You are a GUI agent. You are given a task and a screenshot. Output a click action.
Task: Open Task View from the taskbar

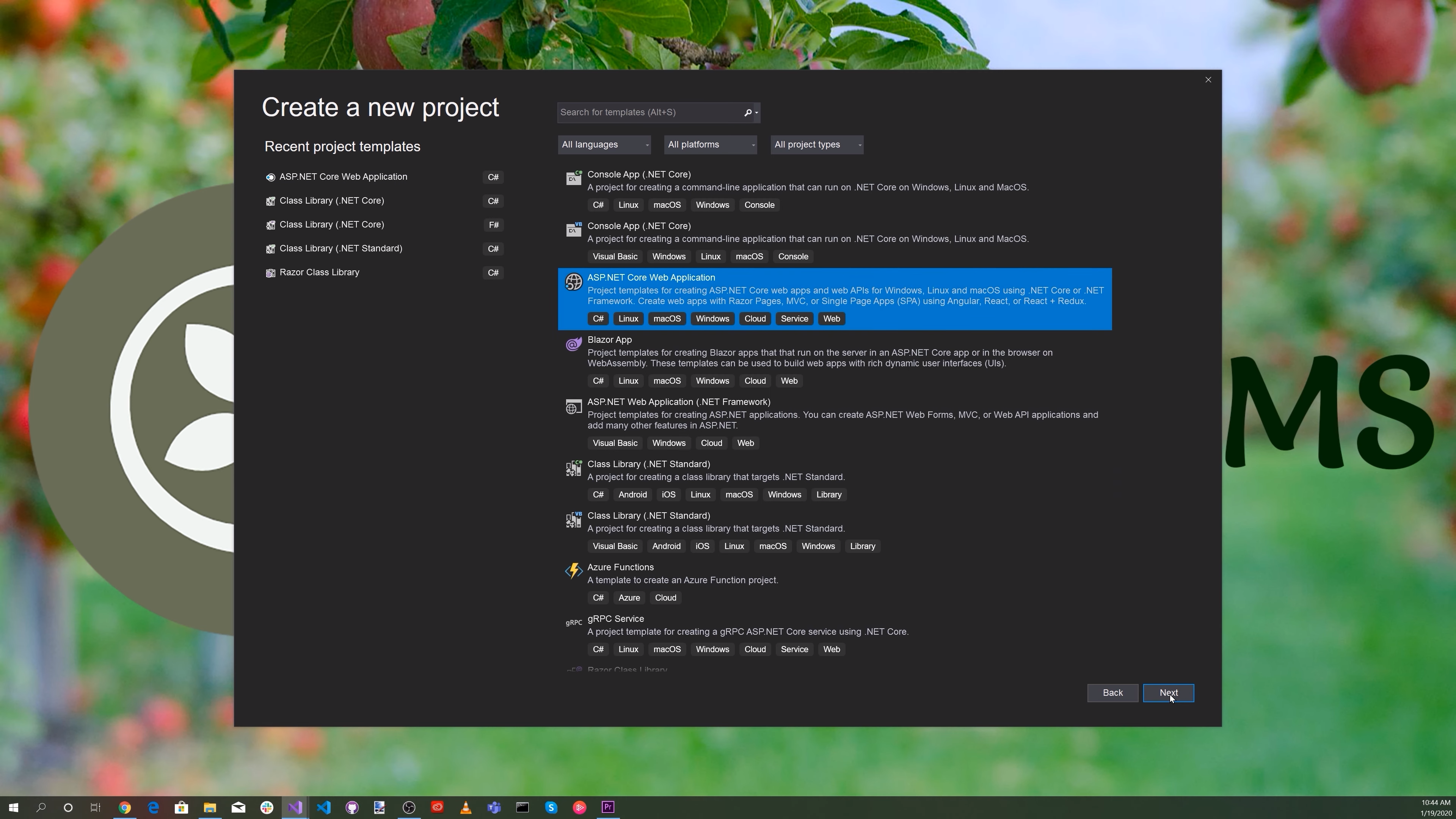pyautogui.click(x=96, y=808)
